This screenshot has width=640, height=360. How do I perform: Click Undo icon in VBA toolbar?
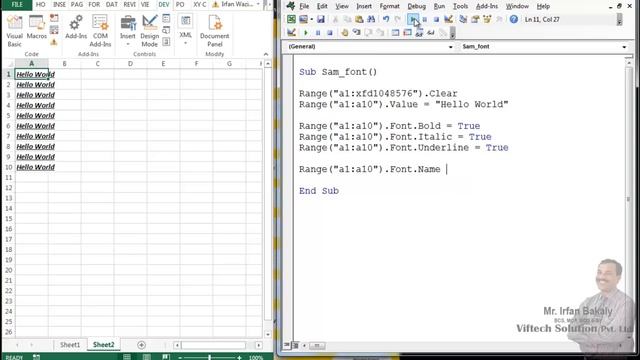tap(386, 19)
